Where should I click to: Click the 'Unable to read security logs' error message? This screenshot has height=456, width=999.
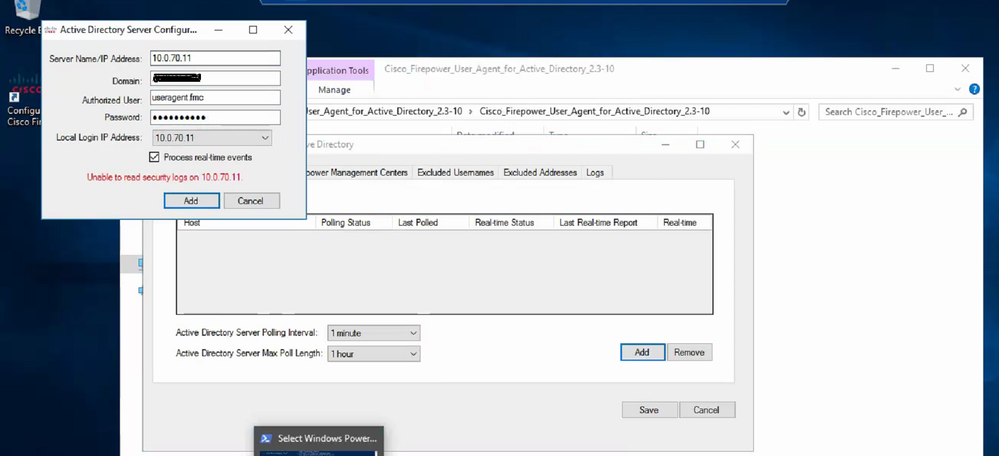165,178
